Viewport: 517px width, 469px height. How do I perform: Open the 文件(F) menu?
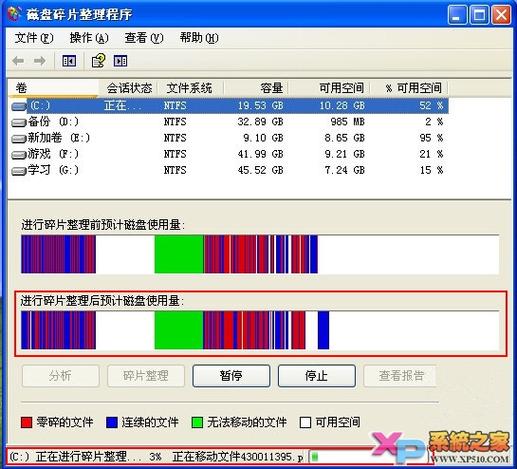tap(33, 38)
